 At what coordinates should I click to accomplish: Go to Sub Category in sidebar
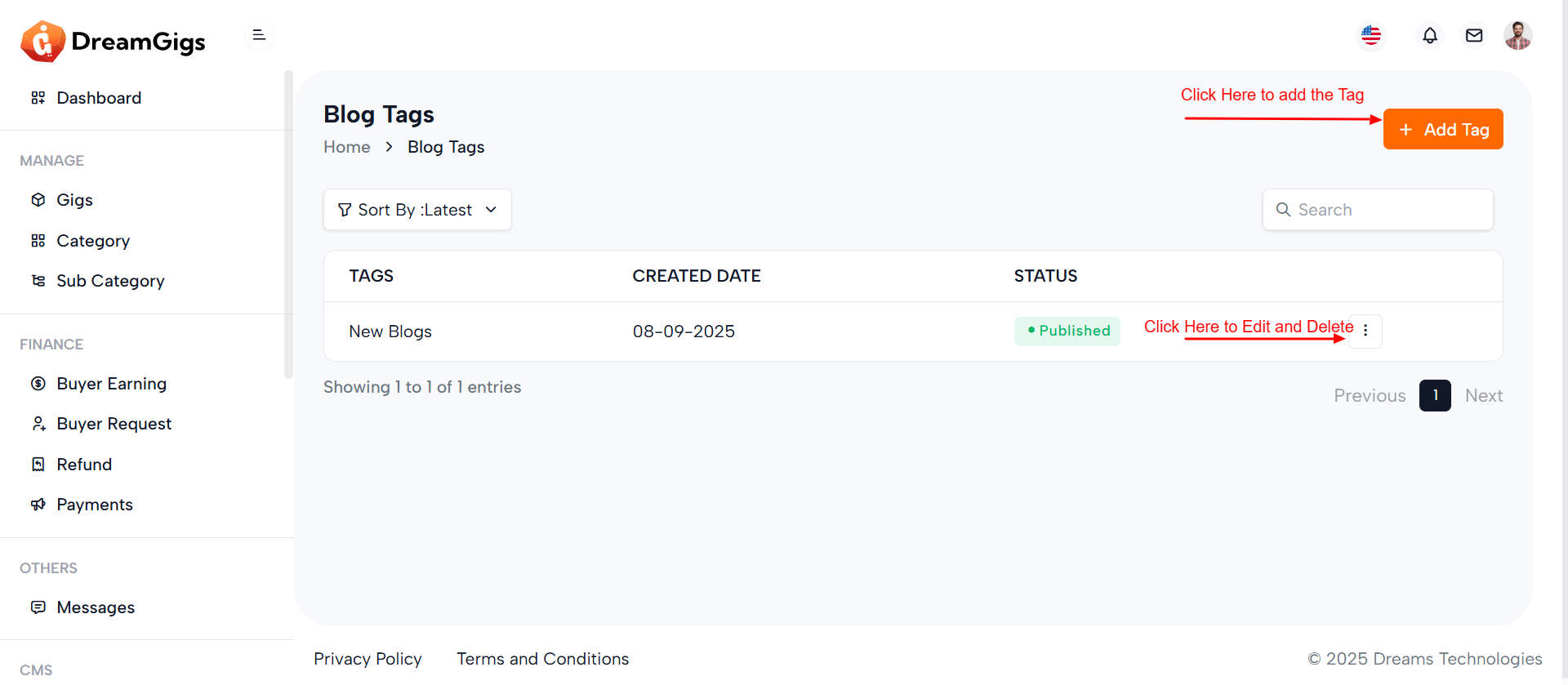coord(110,281)
